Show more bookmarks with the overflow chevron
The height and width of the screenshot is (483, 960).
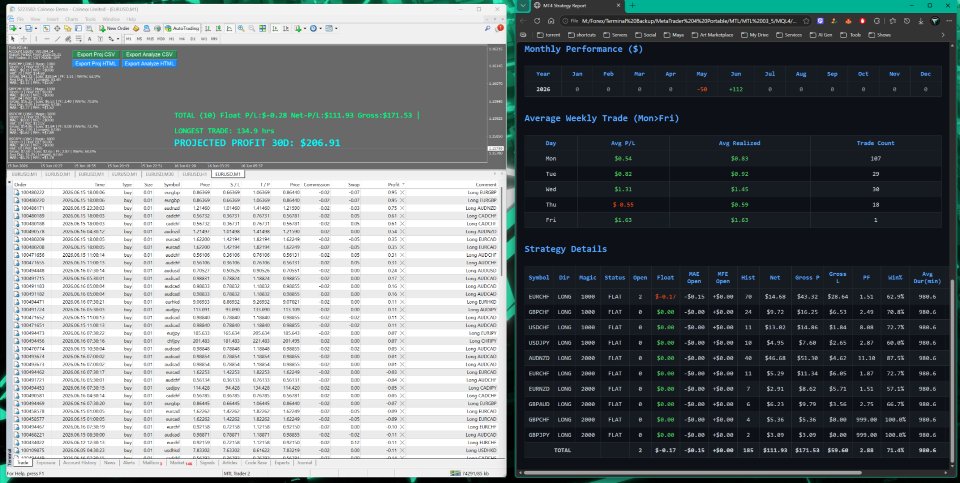[943, 35]
